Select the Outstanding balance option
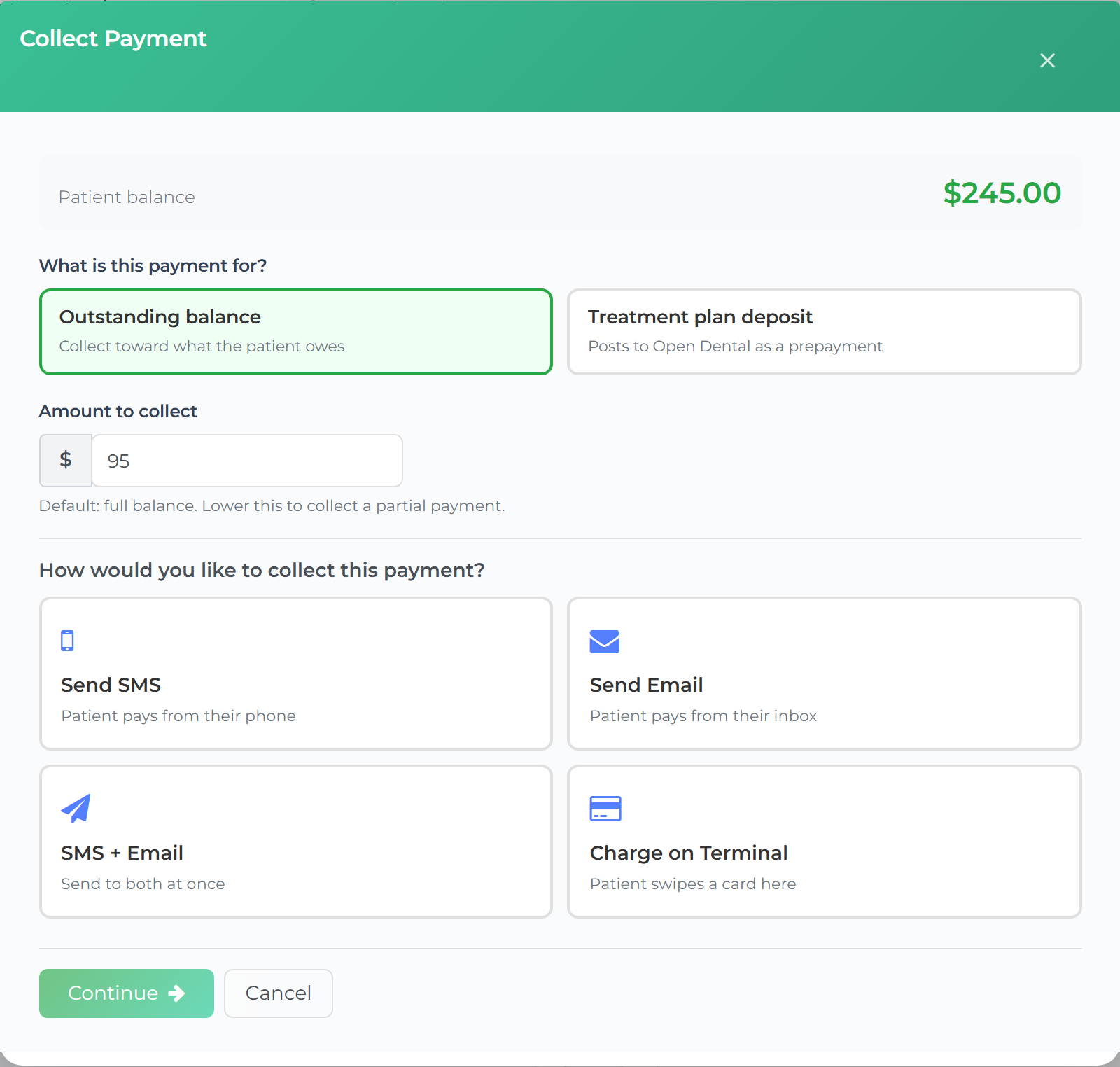The image size is (1120, 1067). tap(296, 332)
